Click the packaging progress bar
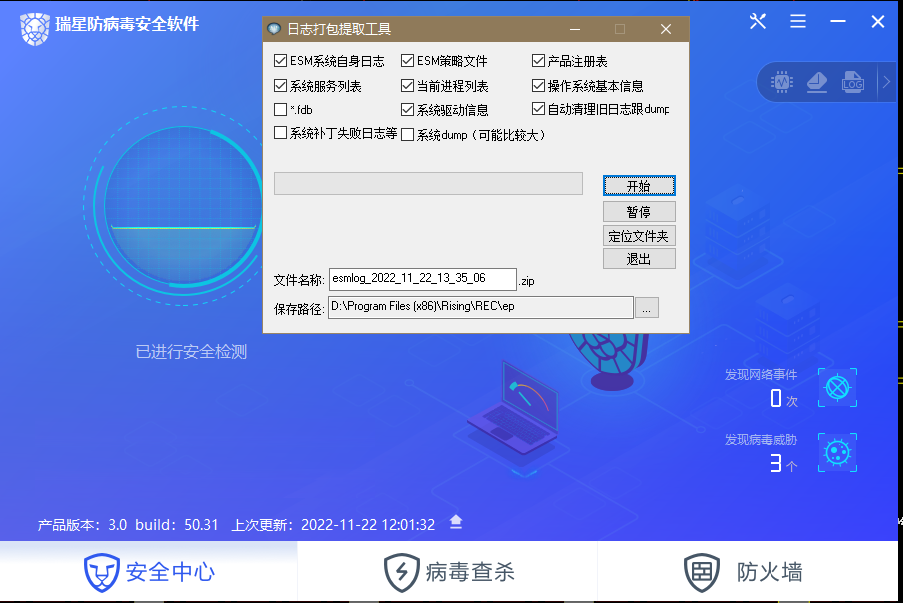The width and height of the screenshot is (903, 603). click(428, 183)
